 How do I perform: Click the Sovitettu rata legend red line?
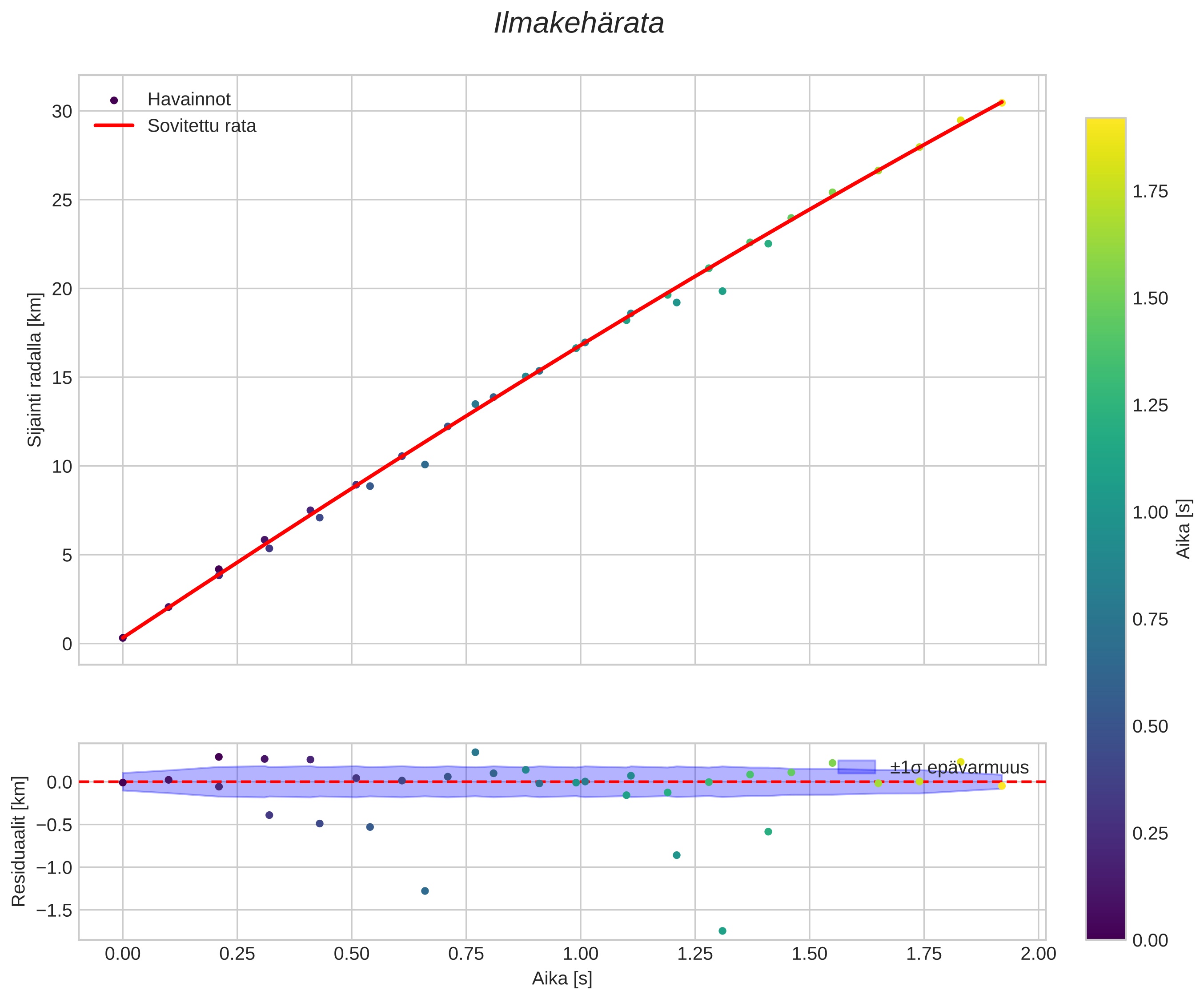coord(114,125)
